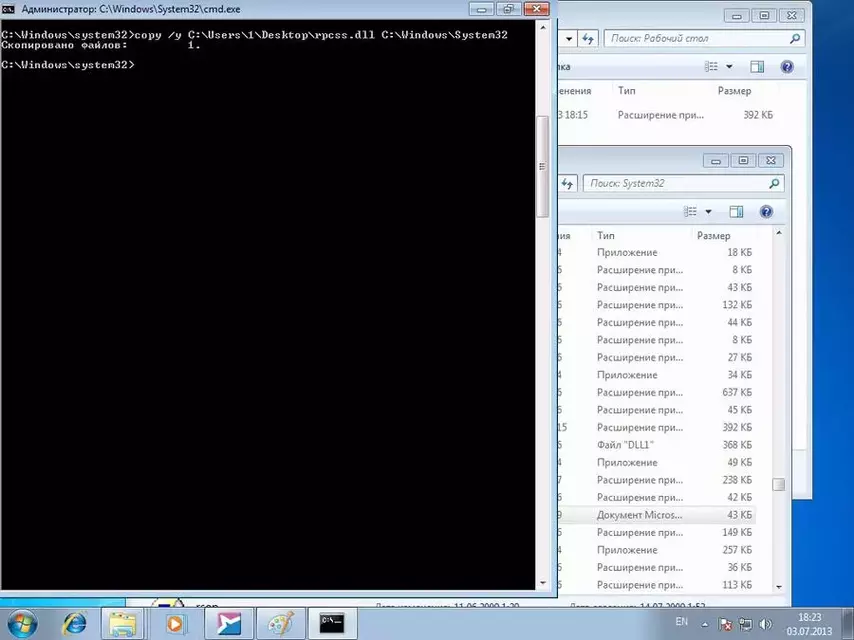Image resolution: width=854 pixels, height=640 pixels.
Task: Refresh the System32 window address bar
Action: coord(568,184)
